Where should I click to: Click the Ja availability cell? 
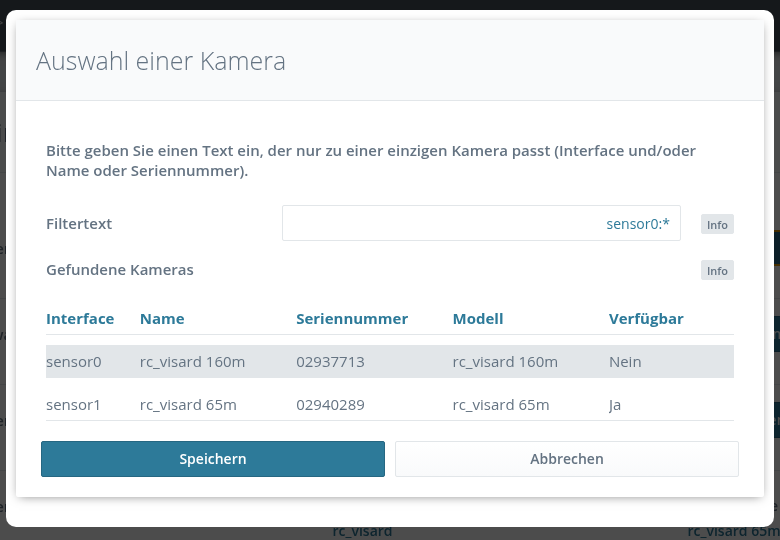pos(615,405)
